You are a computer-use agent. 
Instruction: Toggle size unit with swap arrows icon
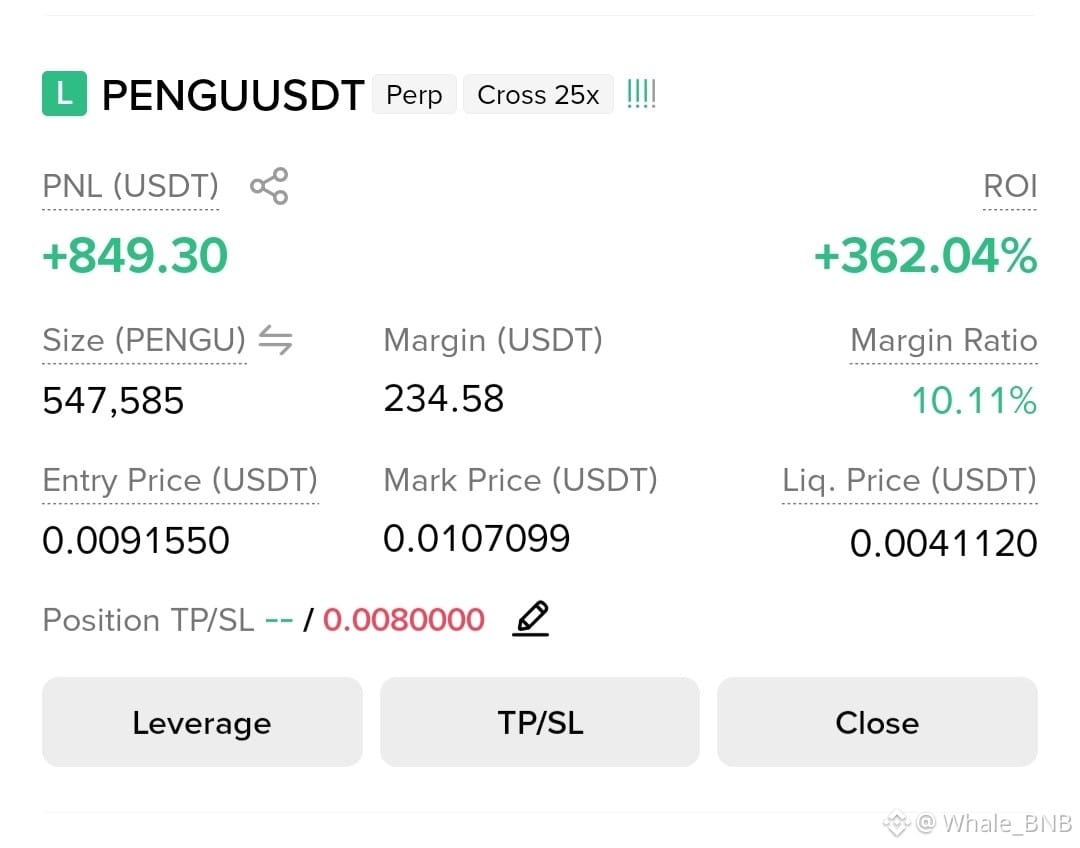pyautogui.click(x=276, y=340)
